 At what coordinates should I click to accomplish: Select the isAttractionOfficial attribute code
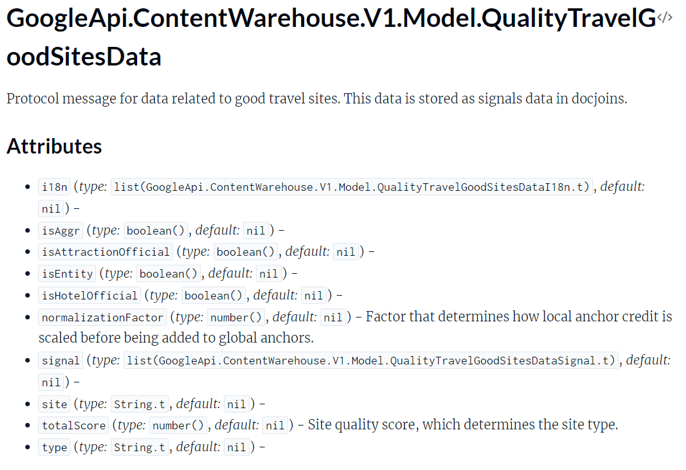105,252
